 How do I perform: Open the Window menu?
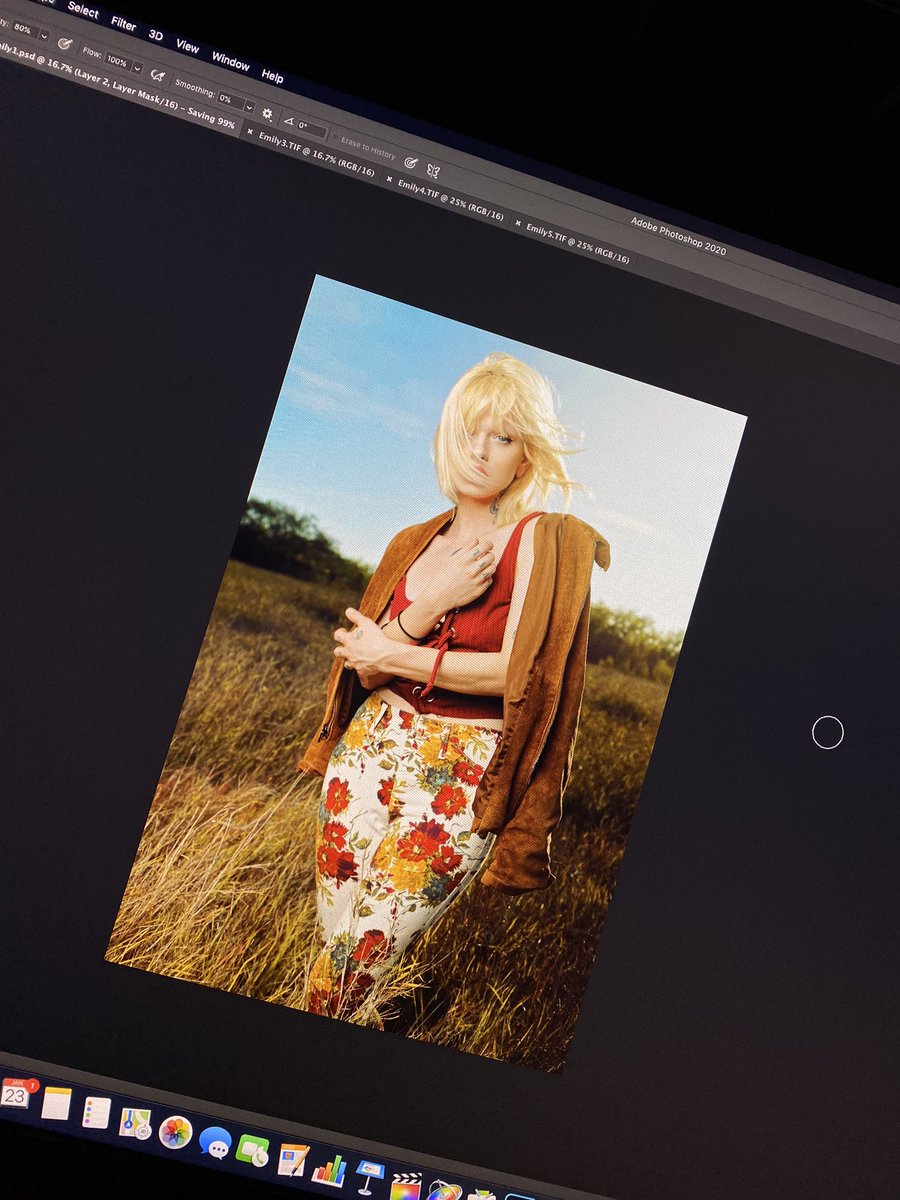pos(230,62)
